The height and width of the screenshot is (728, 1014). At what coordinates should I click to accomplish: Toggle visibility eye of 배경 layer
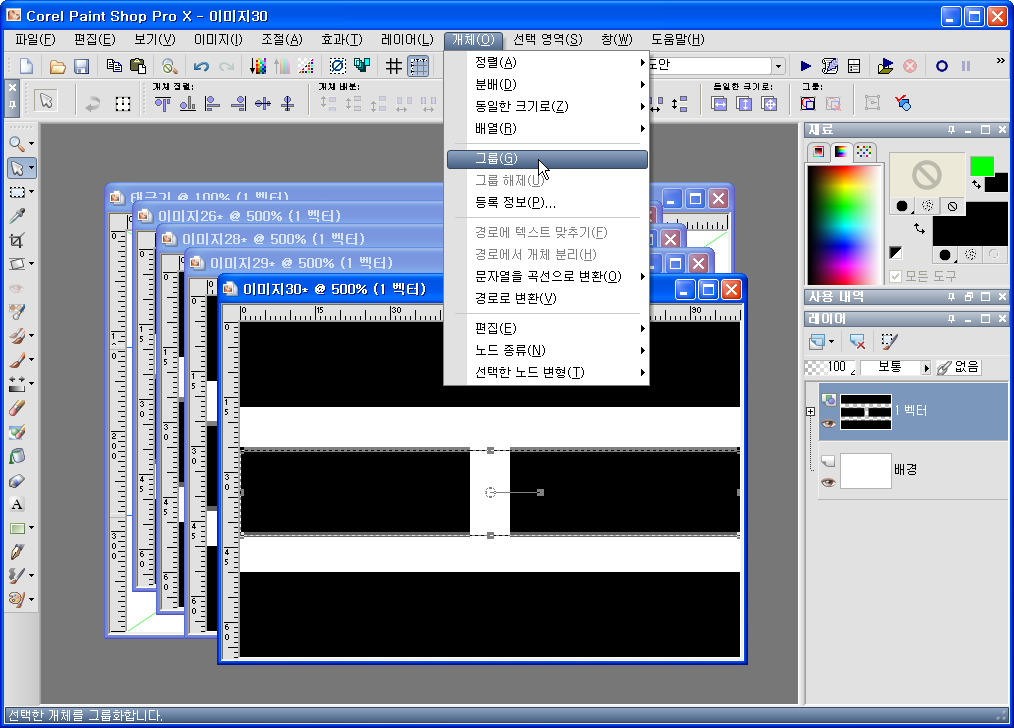pos(828,482)
